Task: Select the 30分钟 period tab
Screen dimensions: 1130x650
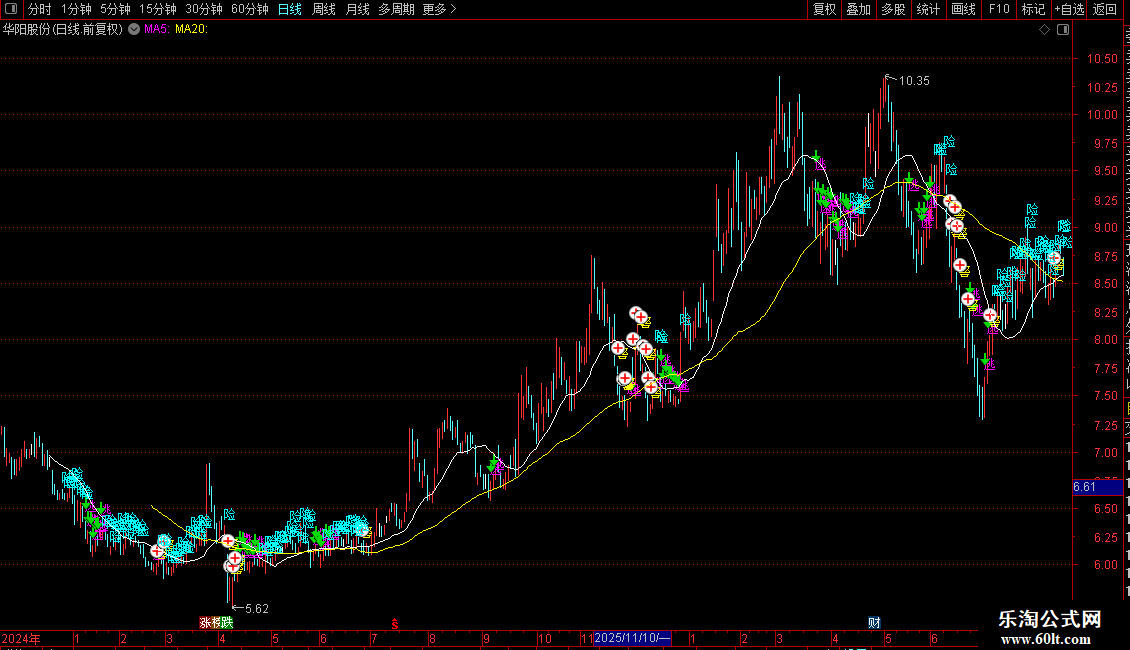Action: point(204,9)
